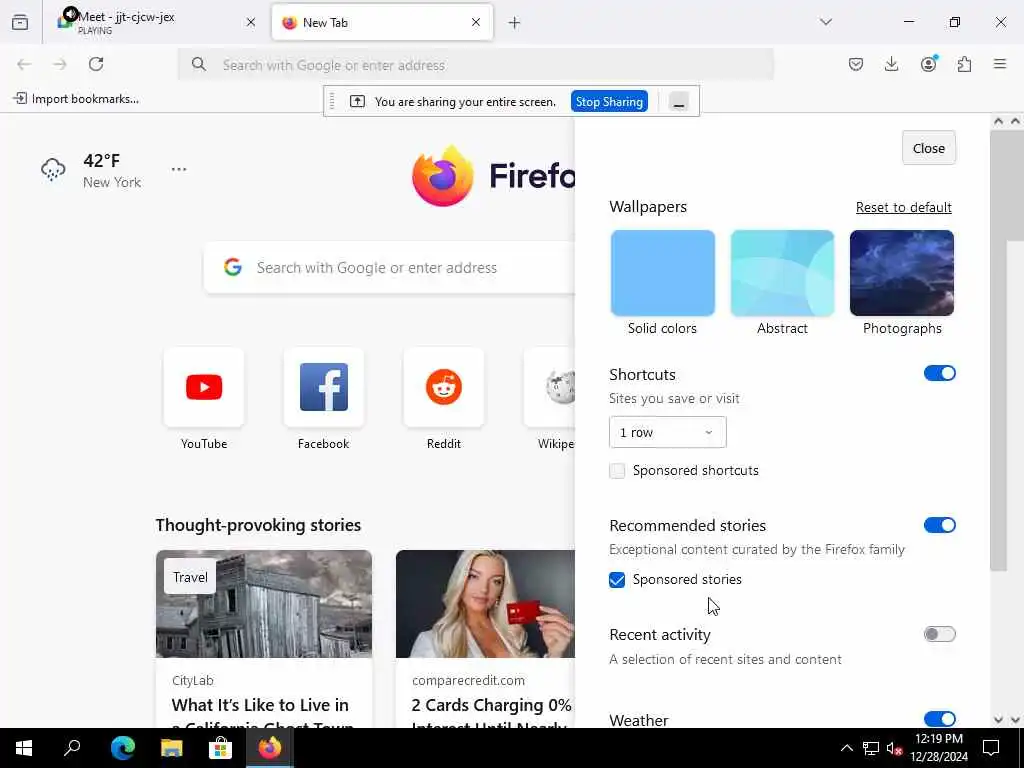Image resolution: width=1024 pixels, height=768 pixels.
Task: Click Reset to default link
Action: [x=903, y=208]
